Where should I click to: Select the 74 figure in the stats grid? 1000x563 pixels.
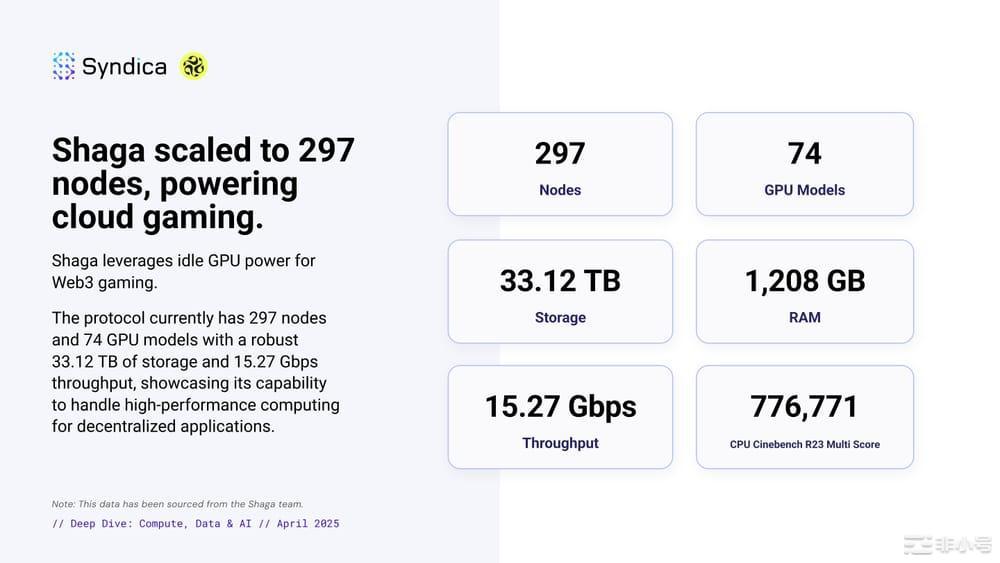804,153
